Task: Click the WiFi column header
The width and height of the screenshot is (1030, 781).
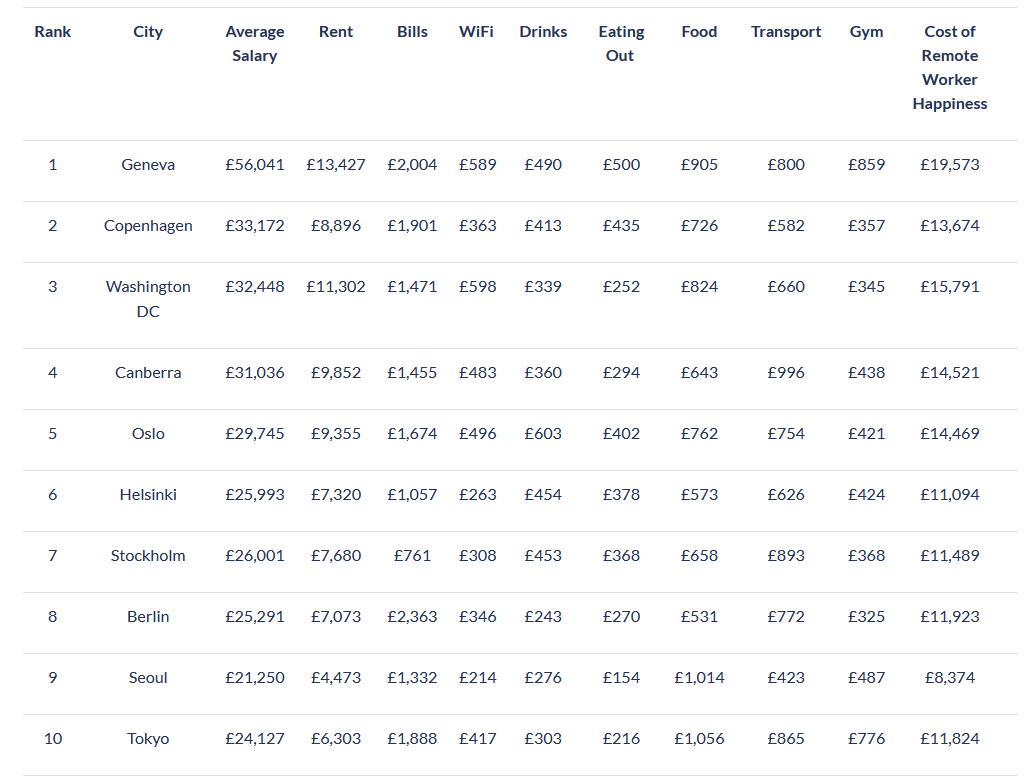Action: pyautogui.click(x=476, y=32)
